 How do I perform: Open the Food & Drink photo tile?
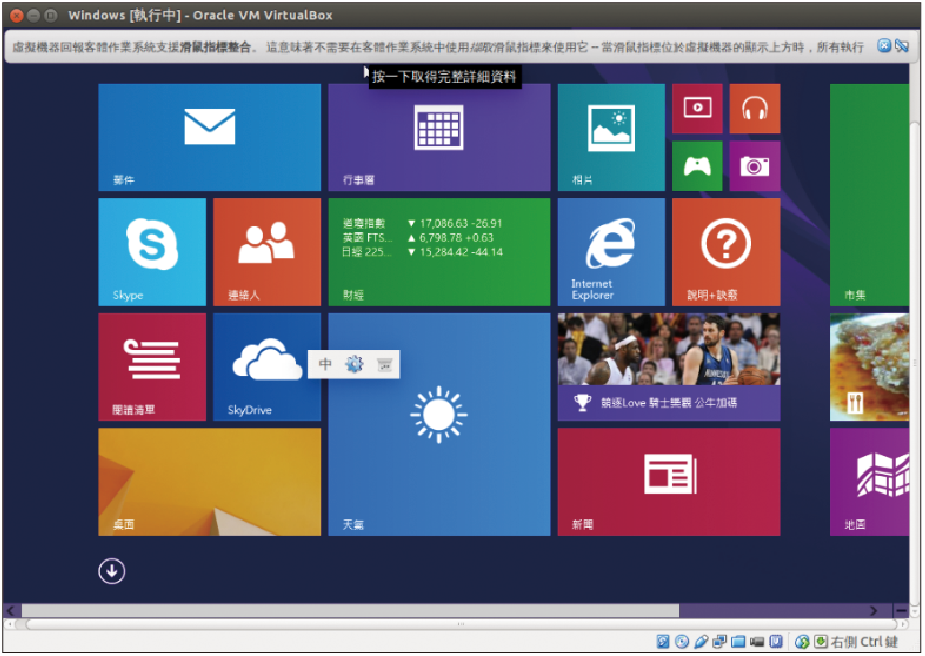870,367
